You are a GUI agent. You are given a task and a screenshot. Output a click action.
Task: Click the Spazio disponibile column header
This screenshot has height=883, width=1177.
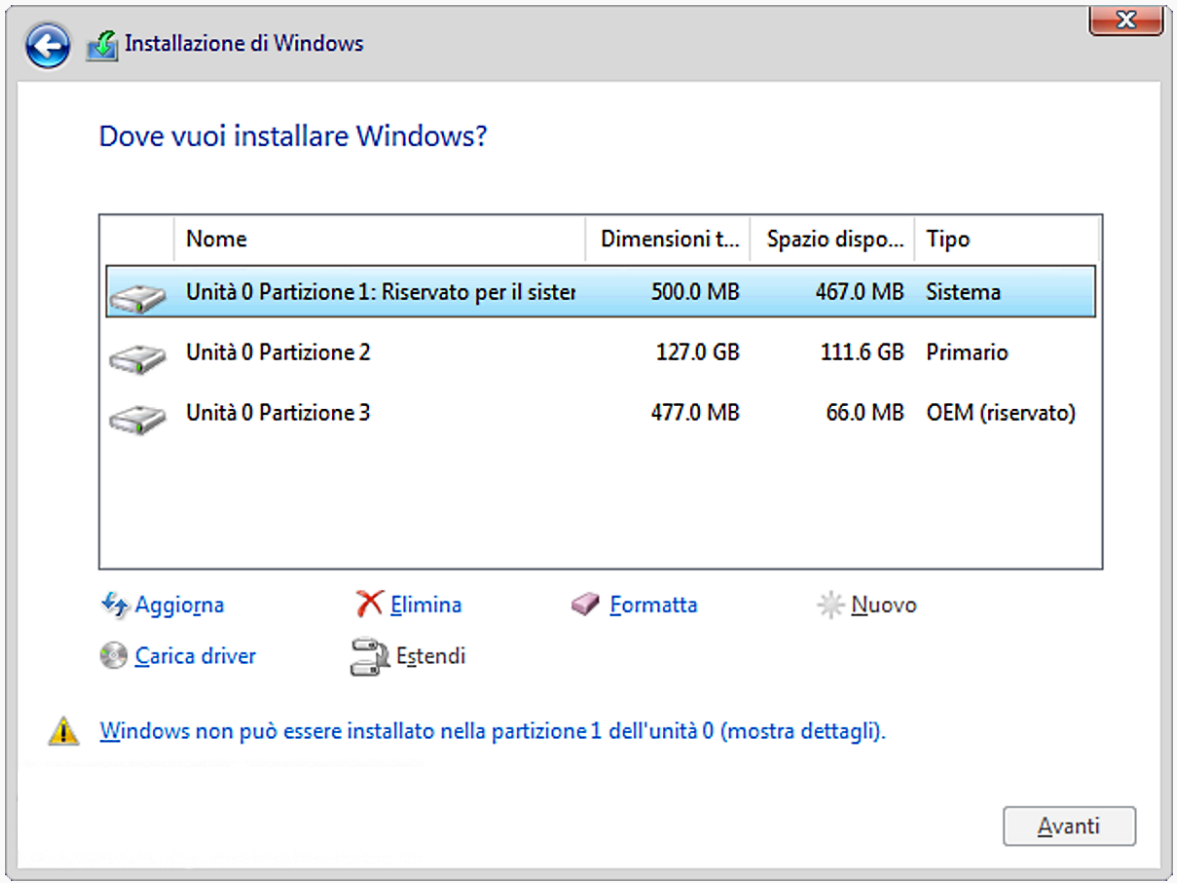(832, 240)
